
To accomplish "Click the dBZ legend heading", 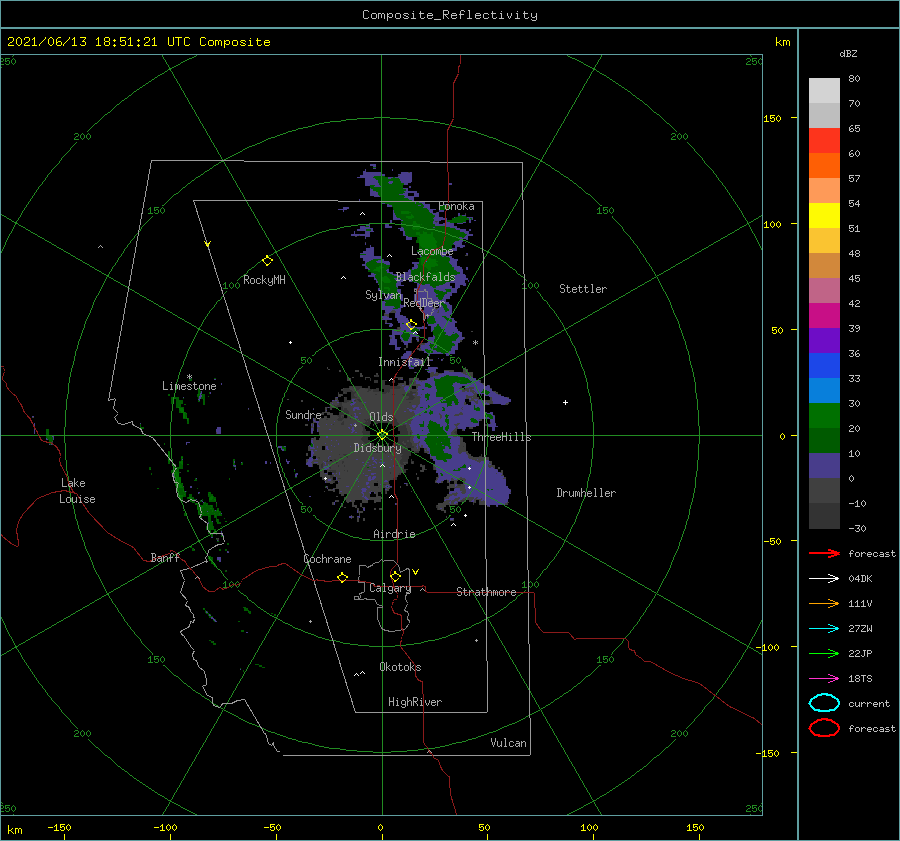I will (848, 53).
